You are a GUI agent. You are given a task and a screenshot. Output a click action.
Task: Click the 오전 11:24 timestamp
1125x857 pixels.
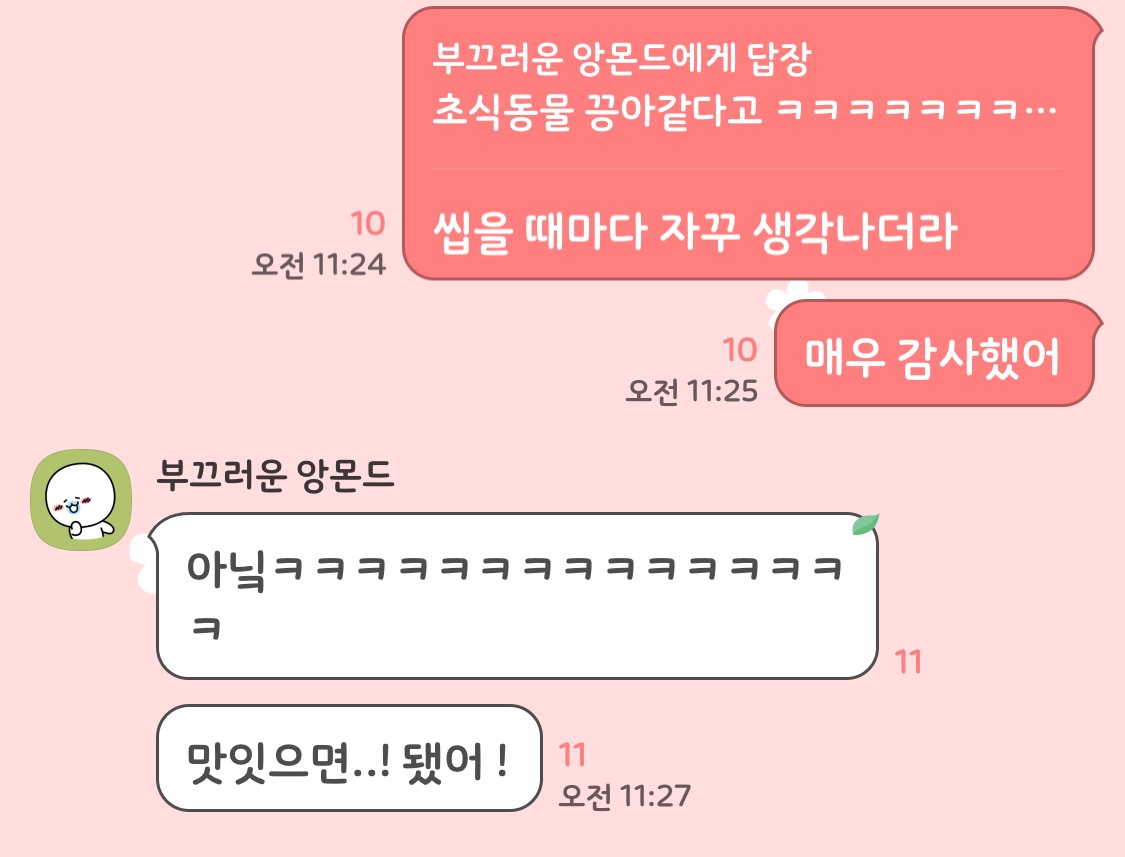(x=319, y=265)
